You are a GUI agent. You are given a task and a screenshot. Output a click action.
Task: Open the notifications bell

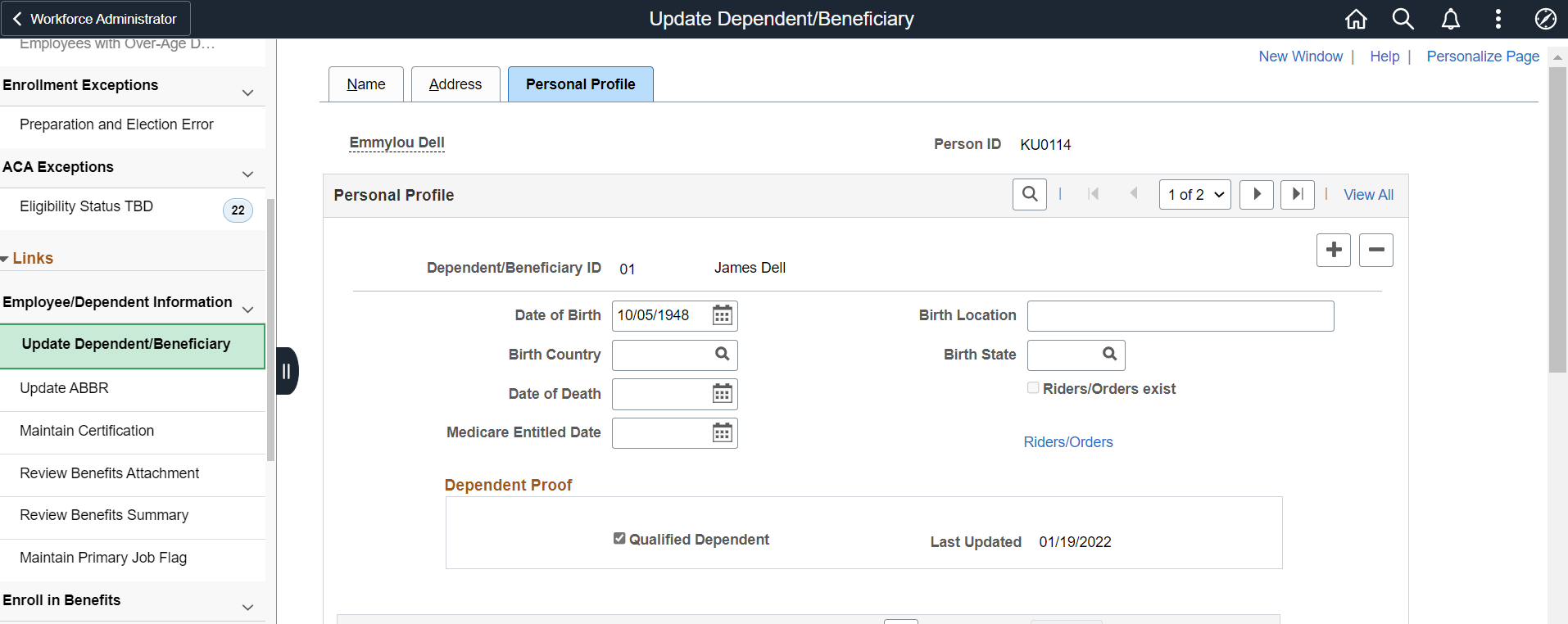pyautogui.click(x=1451, y=19)
